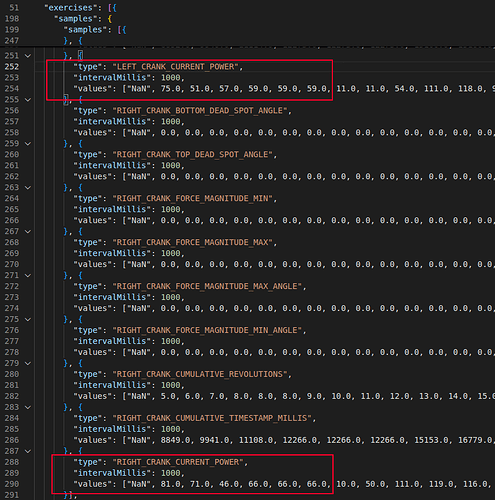Collapse the fold chevron at line 267

(x=28, y=232)
